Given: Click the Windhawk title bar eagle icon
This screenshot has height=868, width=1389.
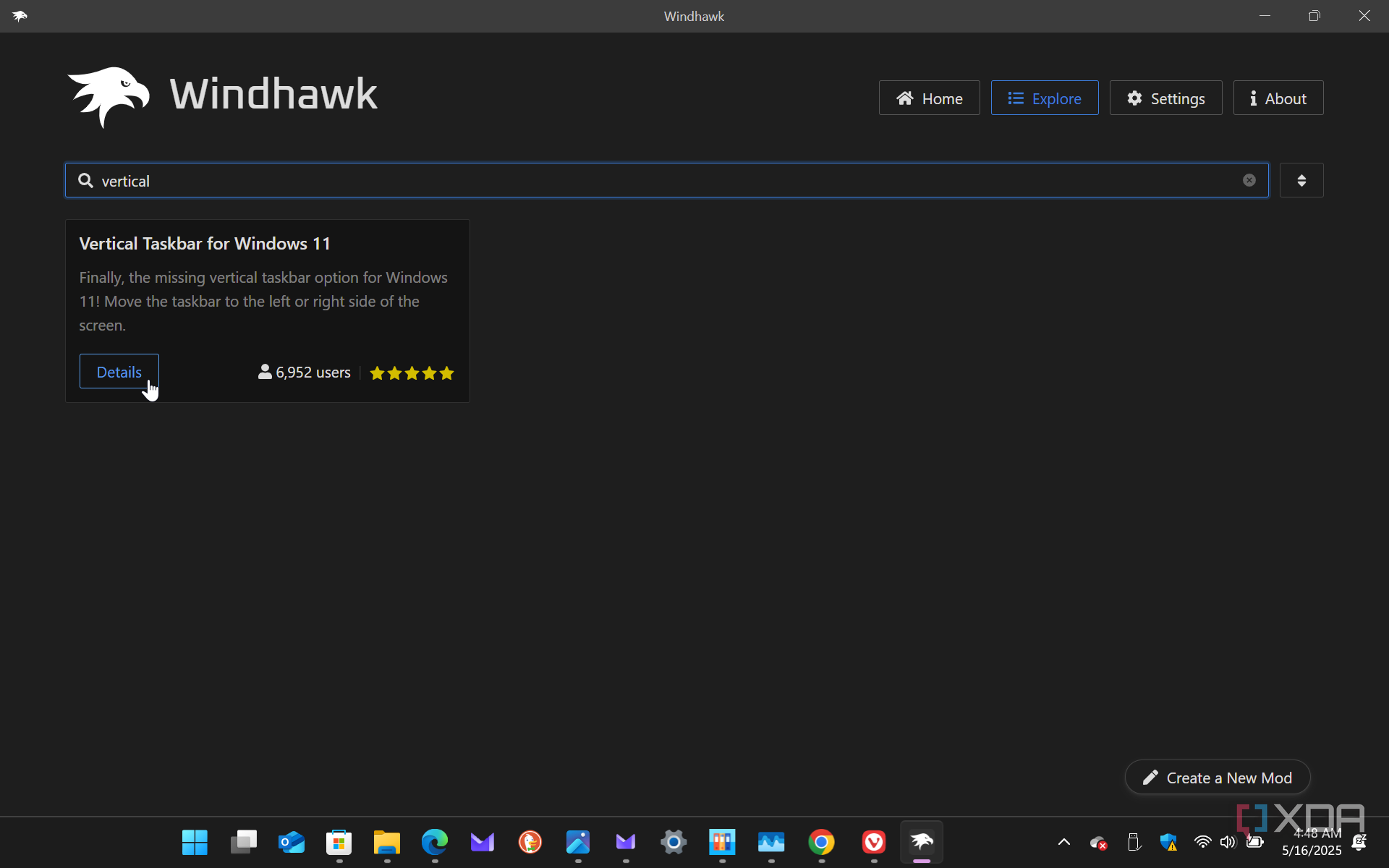Looking at the screenshot, I should click(20, 16).
